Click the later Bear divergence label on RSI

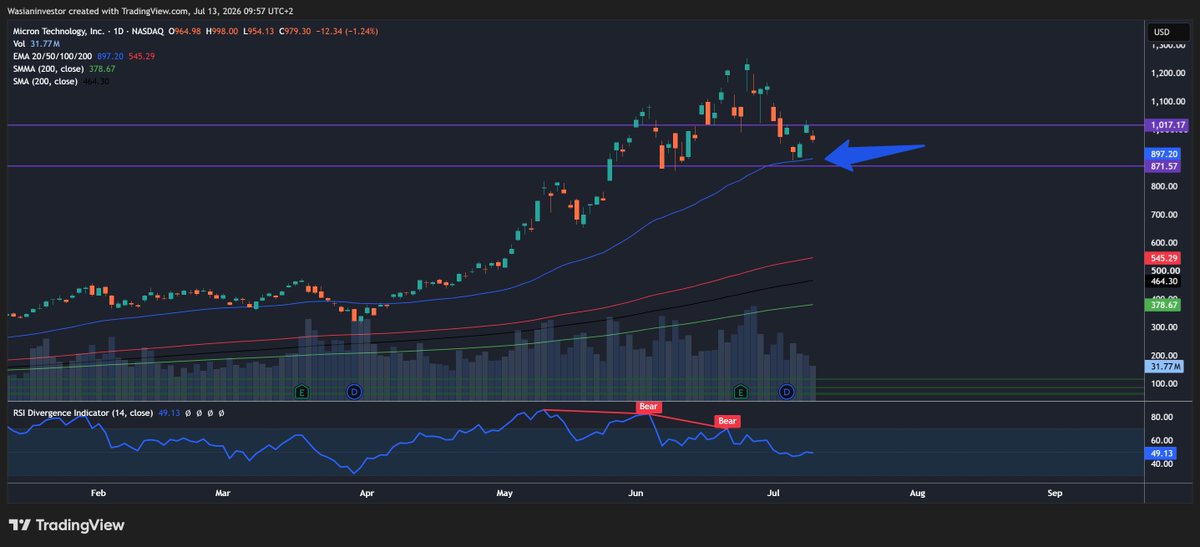(x=727, y=421)
